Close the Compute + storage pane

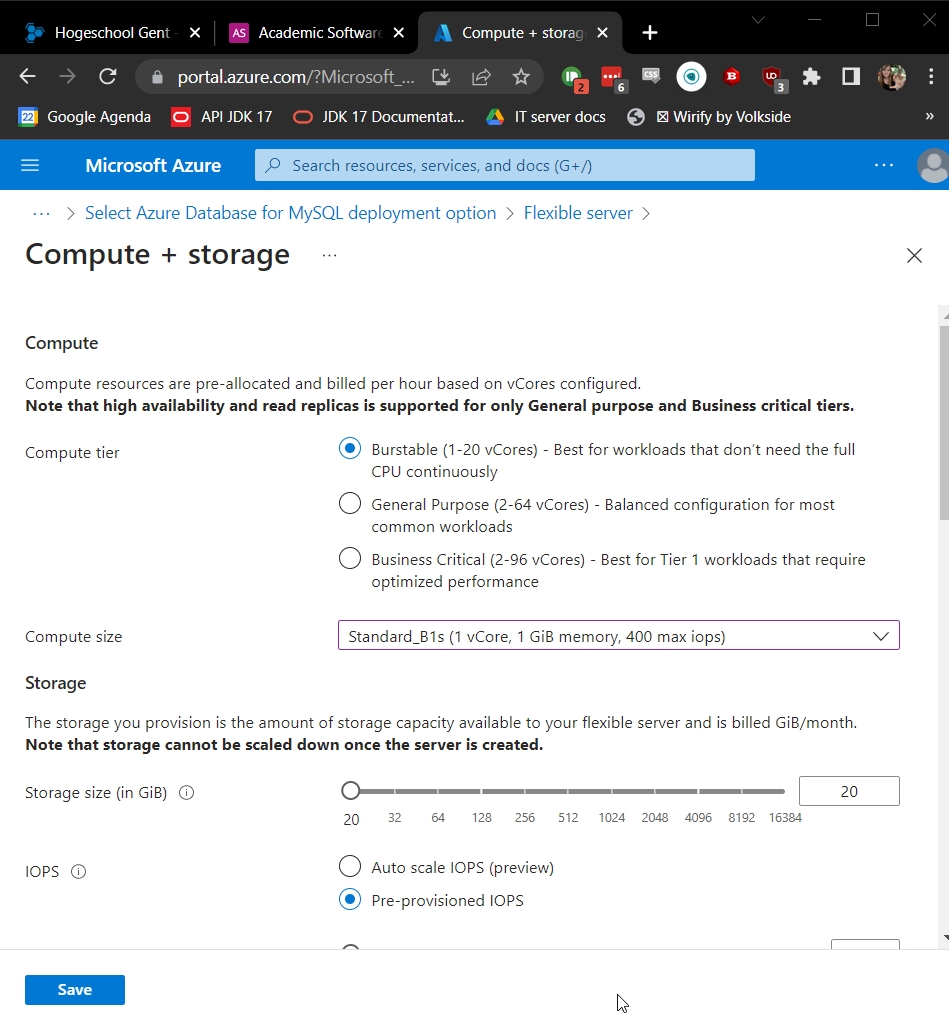(914, 256)
